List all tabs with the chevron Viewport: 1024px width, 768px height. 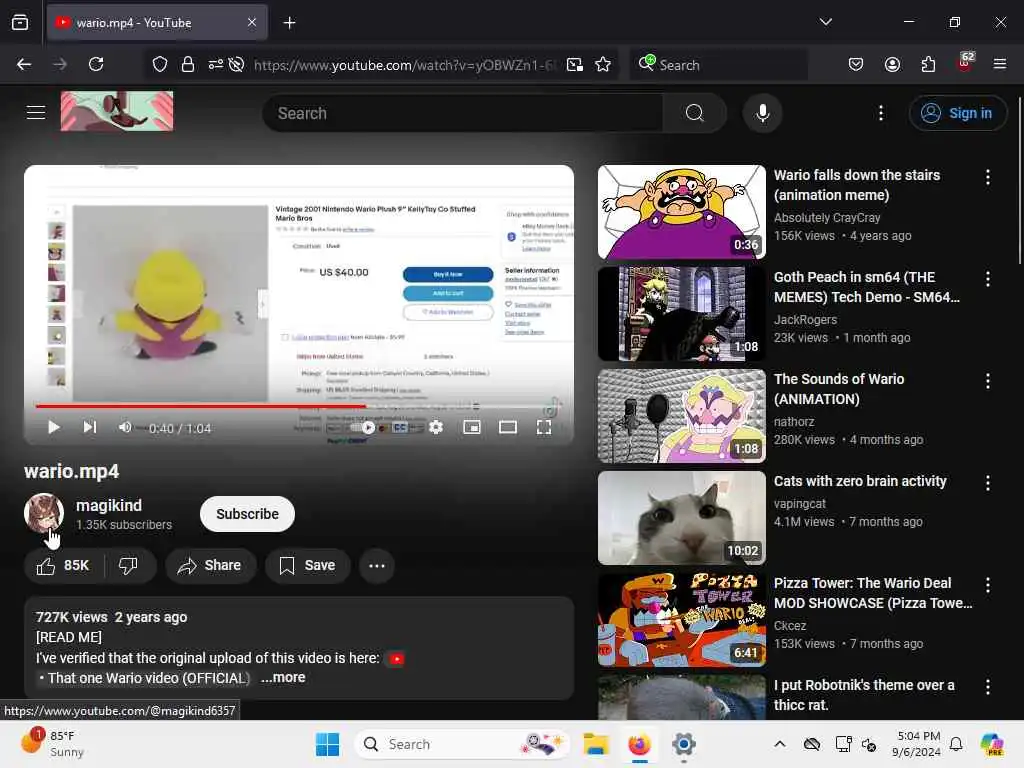click(x=825, y=22)
